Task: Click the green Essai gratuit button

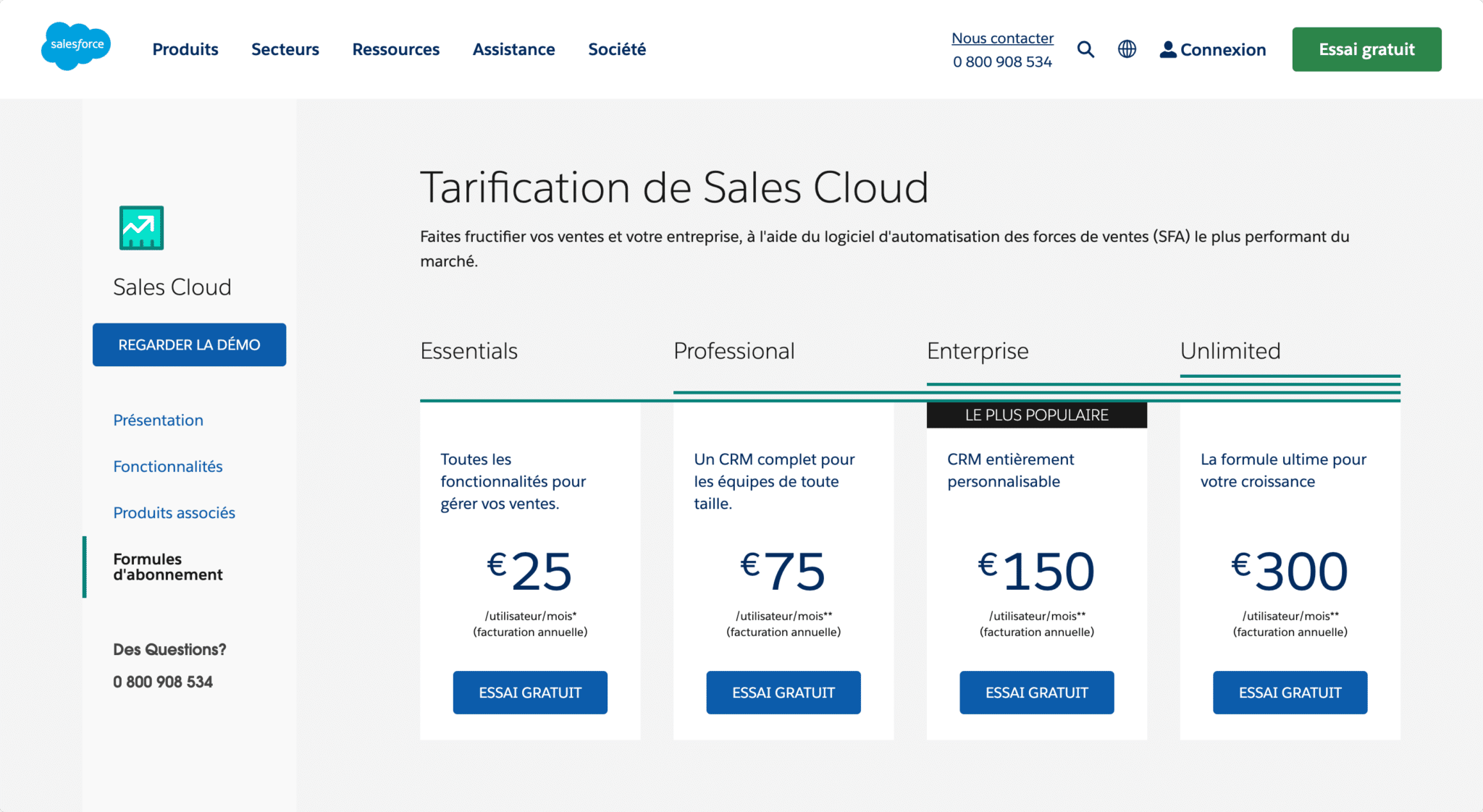Action: 1366,48
